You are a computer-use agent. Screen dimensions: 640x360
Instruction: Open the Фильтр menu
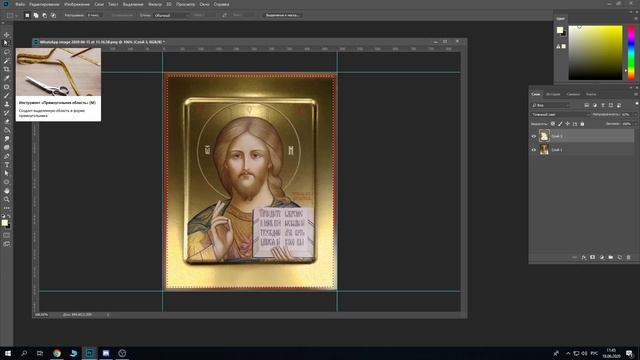155,4
